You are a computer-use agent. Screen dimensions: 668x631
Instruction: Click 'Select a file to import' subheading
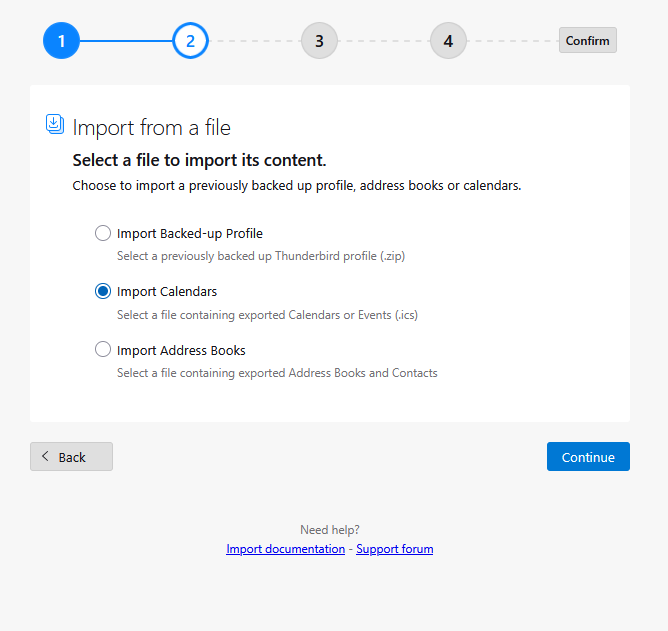pos(200,160)
